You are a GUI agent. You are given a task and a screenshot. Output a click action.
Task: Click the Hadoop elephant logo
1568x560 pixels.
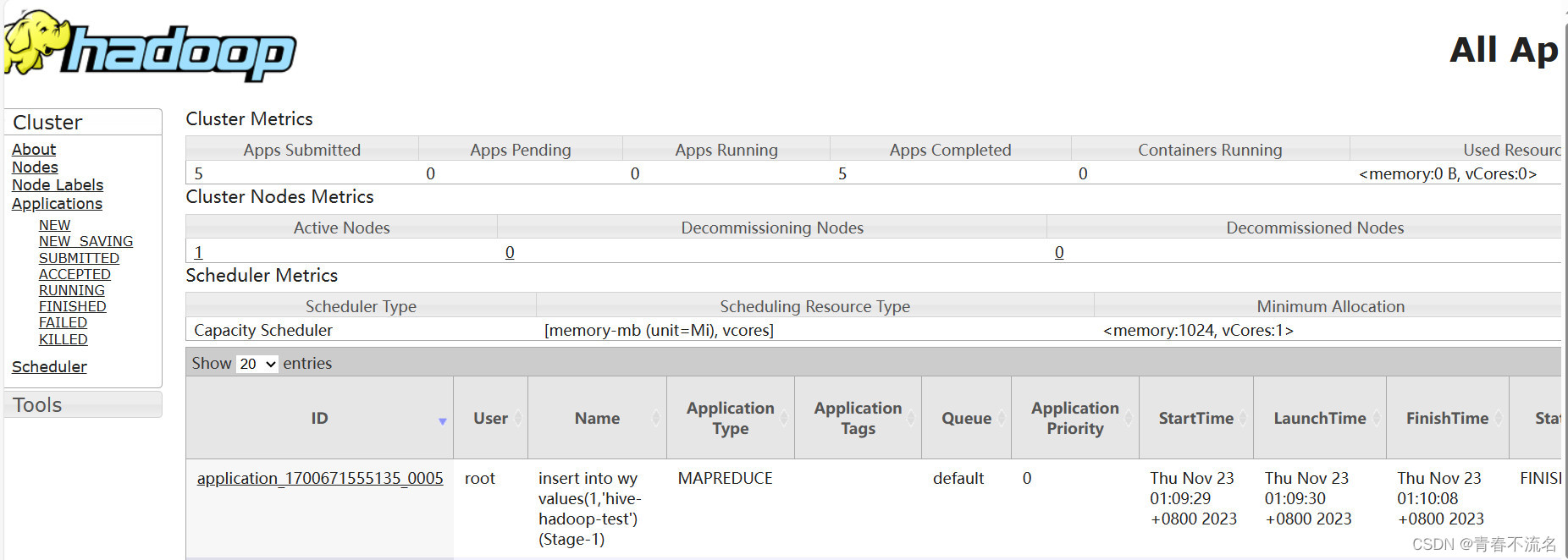[150, 47]
